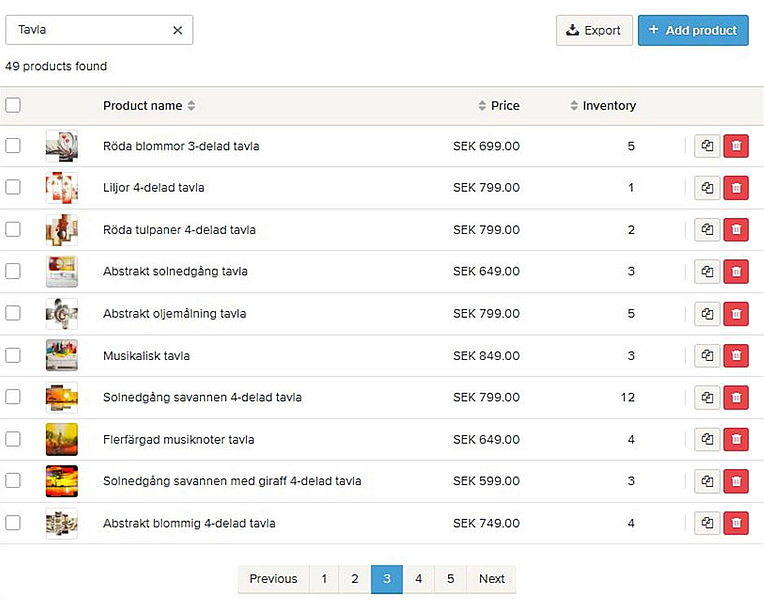Export the product list
Image resolution: width=764 pixels, height=600 pixels.
click(594, 30)
